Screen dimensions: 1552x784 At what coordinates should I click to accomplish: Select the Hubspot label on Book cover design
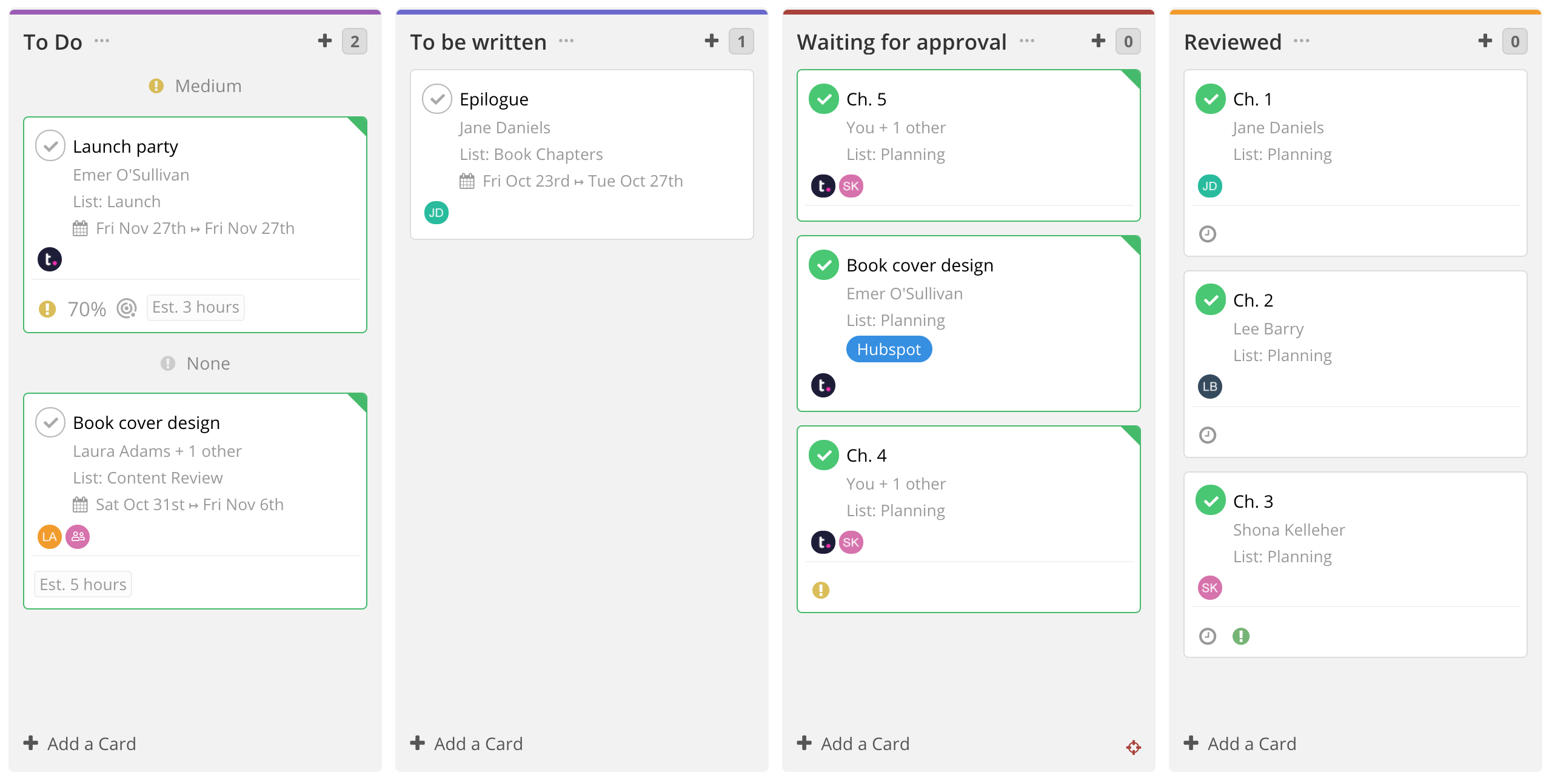tap(889, 349)
